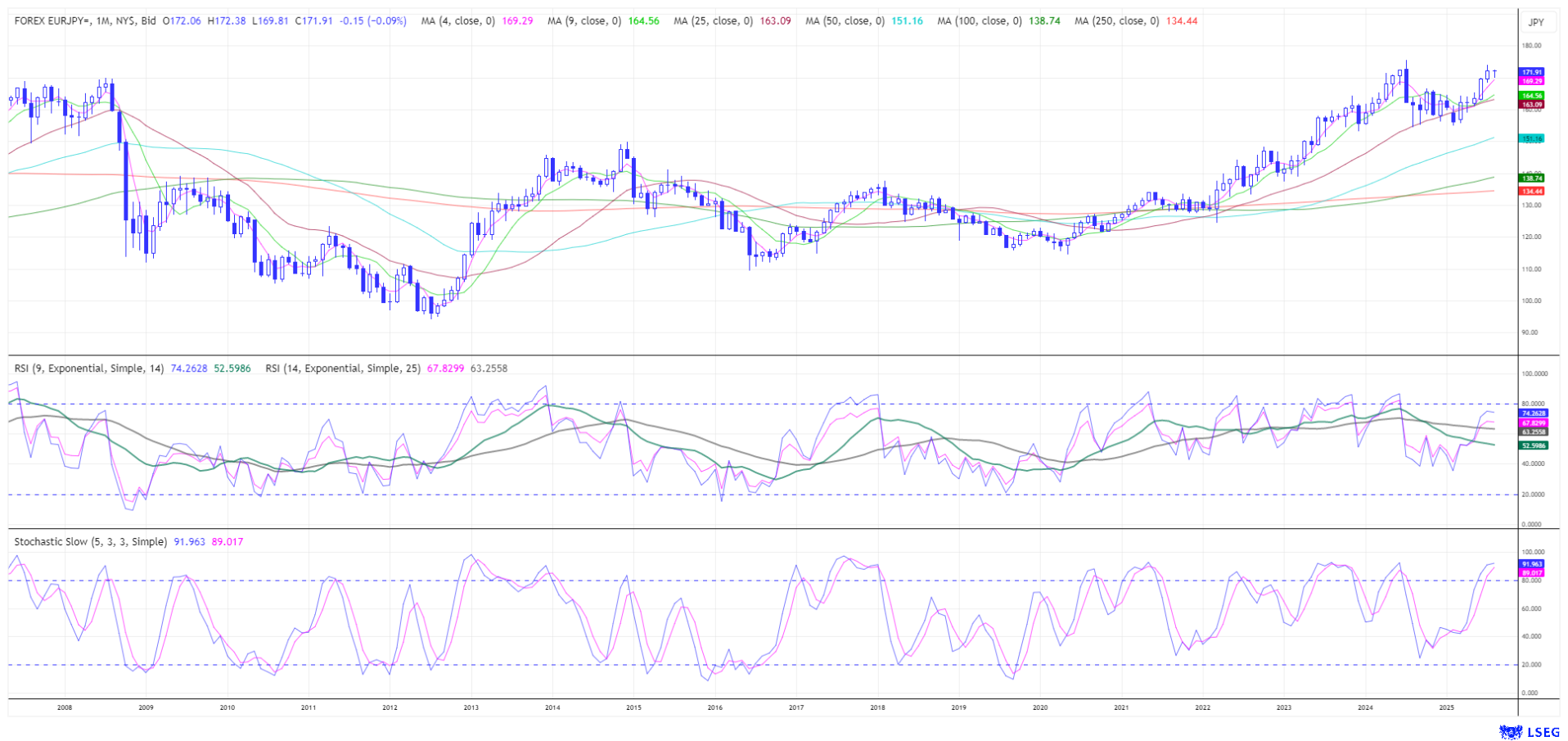Click the 180.00 price axis label
Viewport: 1568px width, 741px height.
(x=1531, y=46)
